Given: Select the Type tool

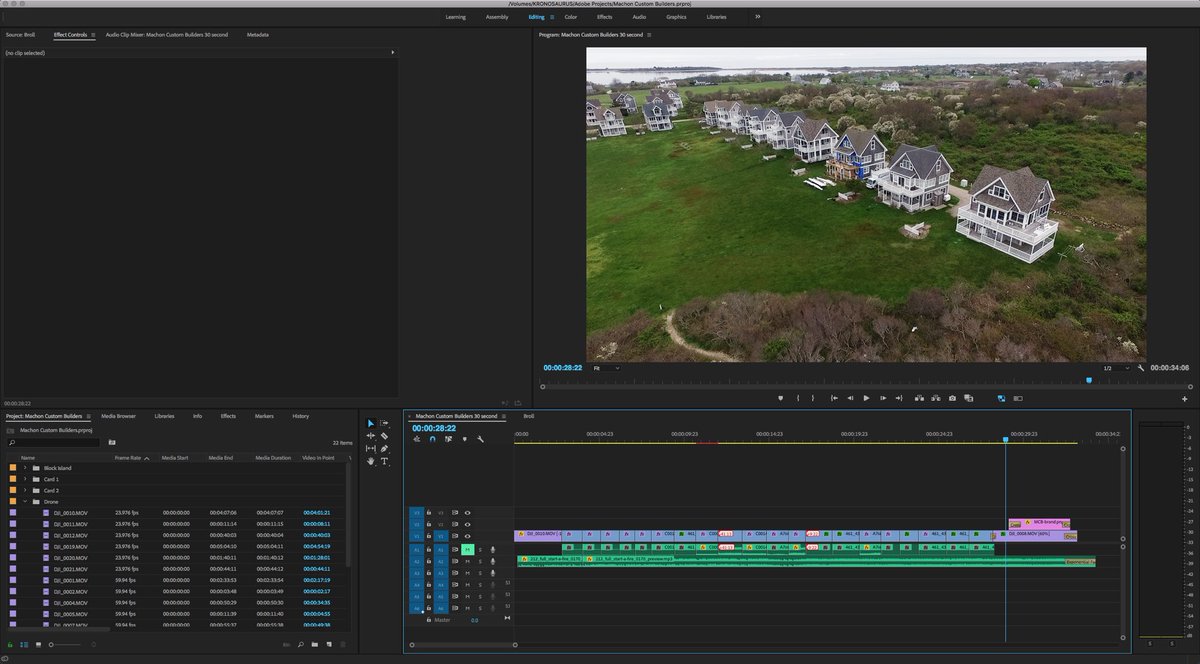Looking at the screenshot, I should (x=384, y=461).
